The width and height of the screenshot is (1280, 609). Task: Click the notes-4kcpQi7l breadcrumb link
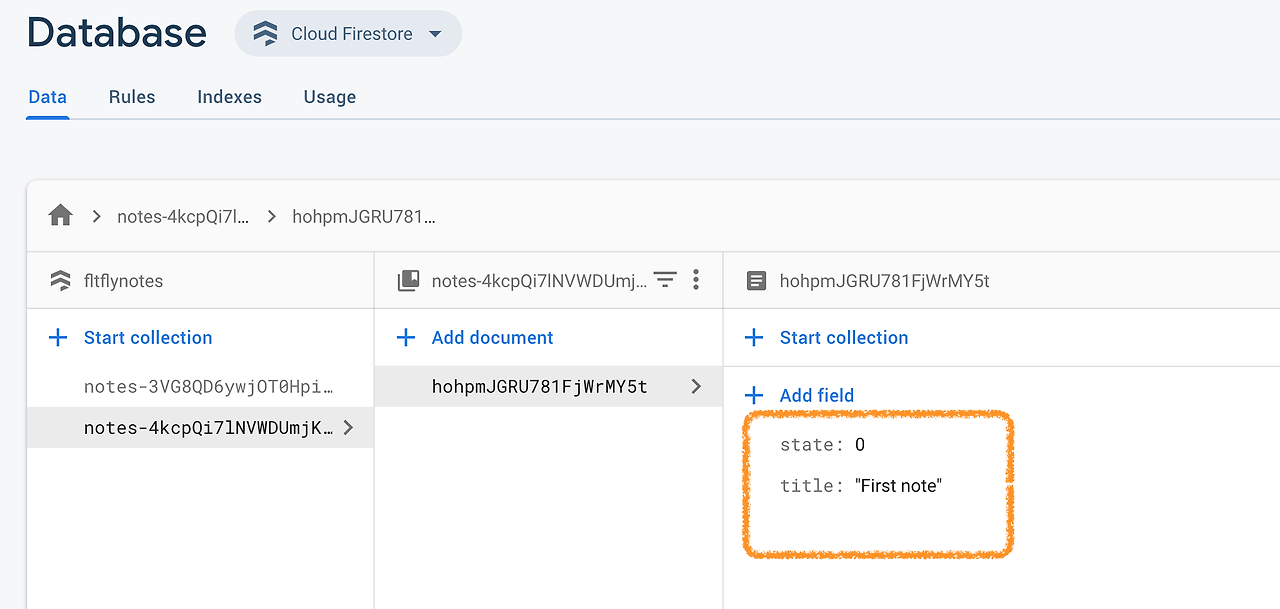(x=183, y=216)
